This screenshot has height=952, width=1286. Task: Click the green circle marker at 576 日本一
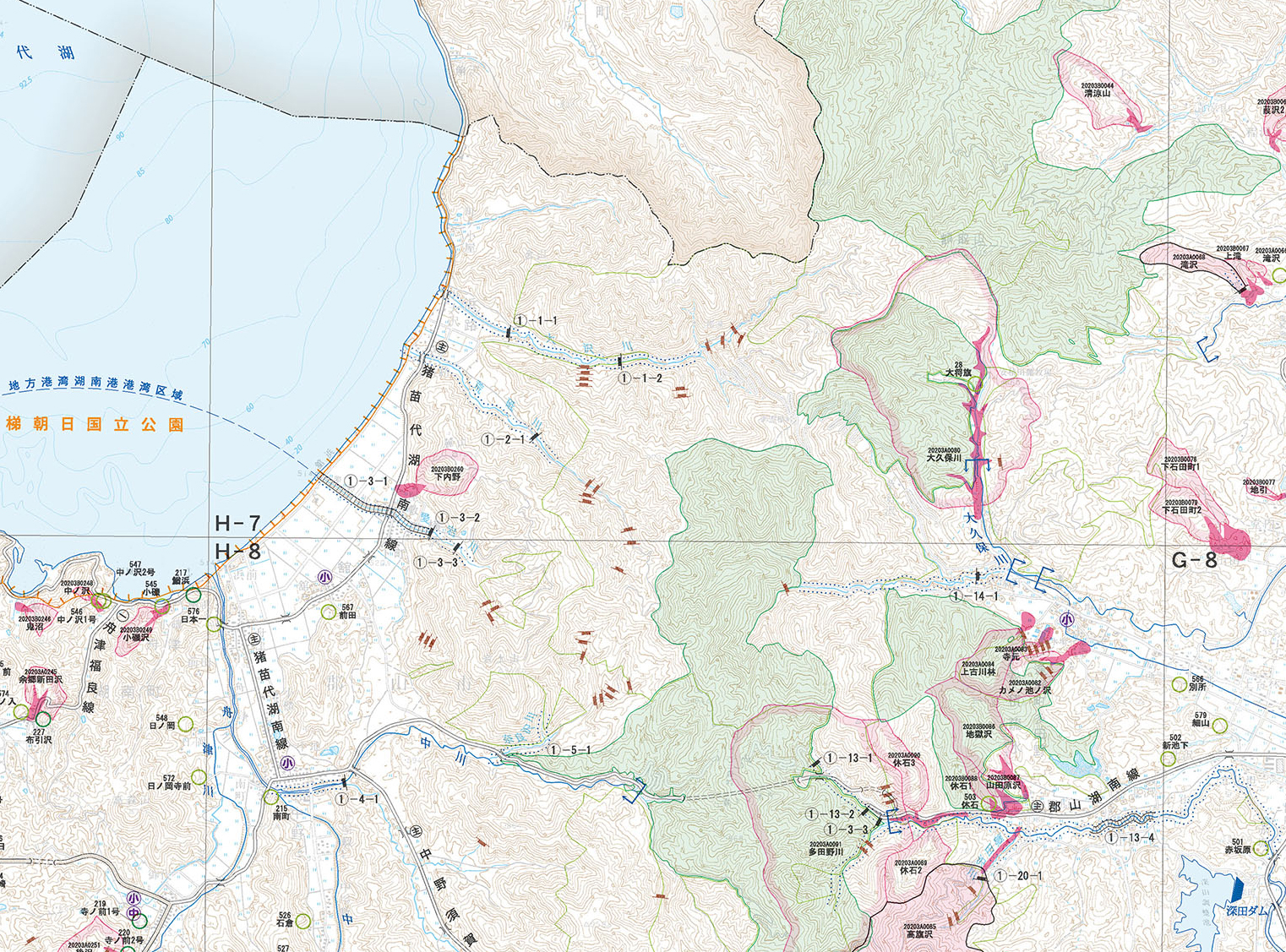(x=214, y=624)
